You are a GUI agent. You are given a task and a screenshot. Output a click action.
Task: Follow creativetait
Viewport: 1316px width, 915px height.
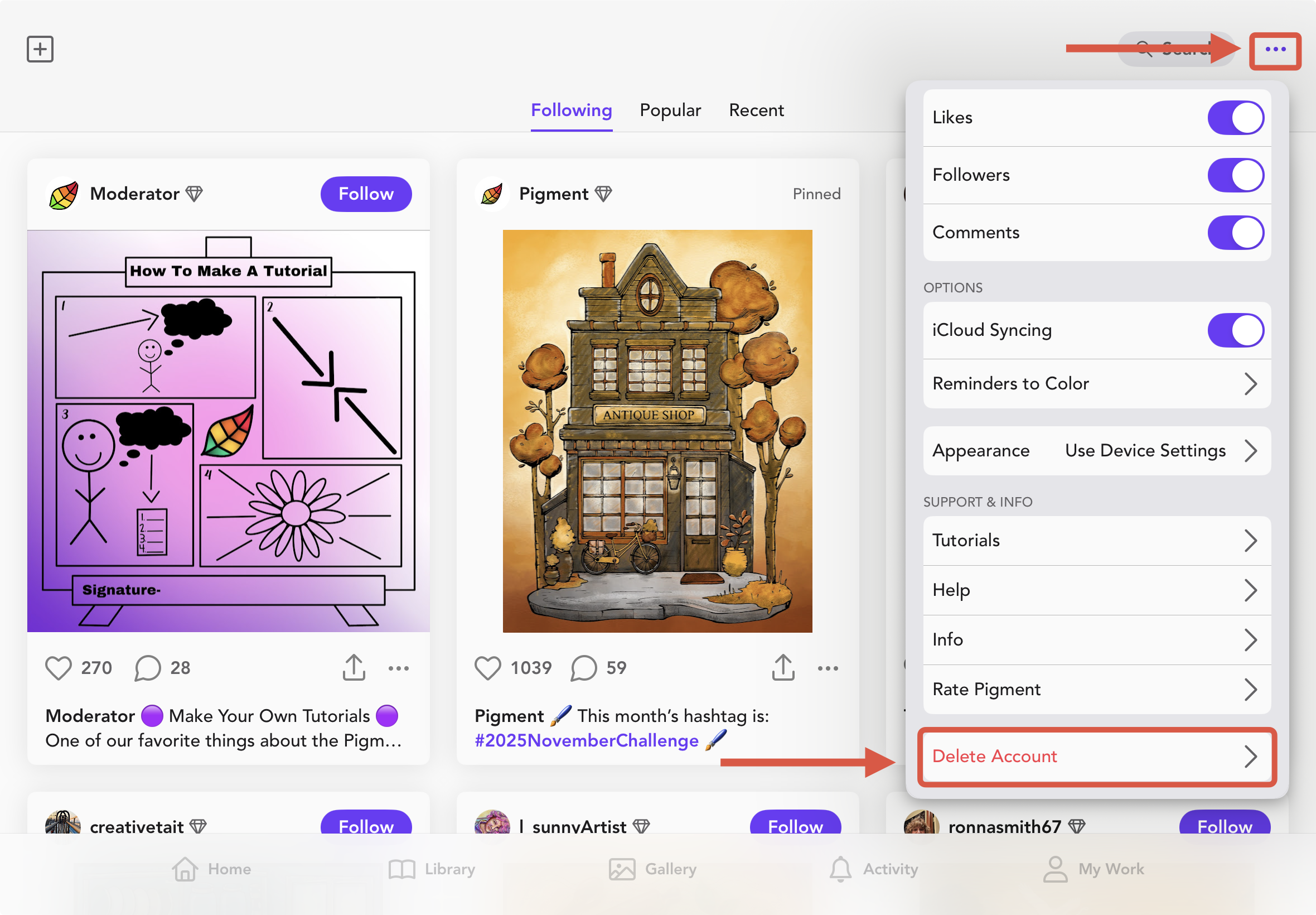pyautogui.click(x=366, y=822)
